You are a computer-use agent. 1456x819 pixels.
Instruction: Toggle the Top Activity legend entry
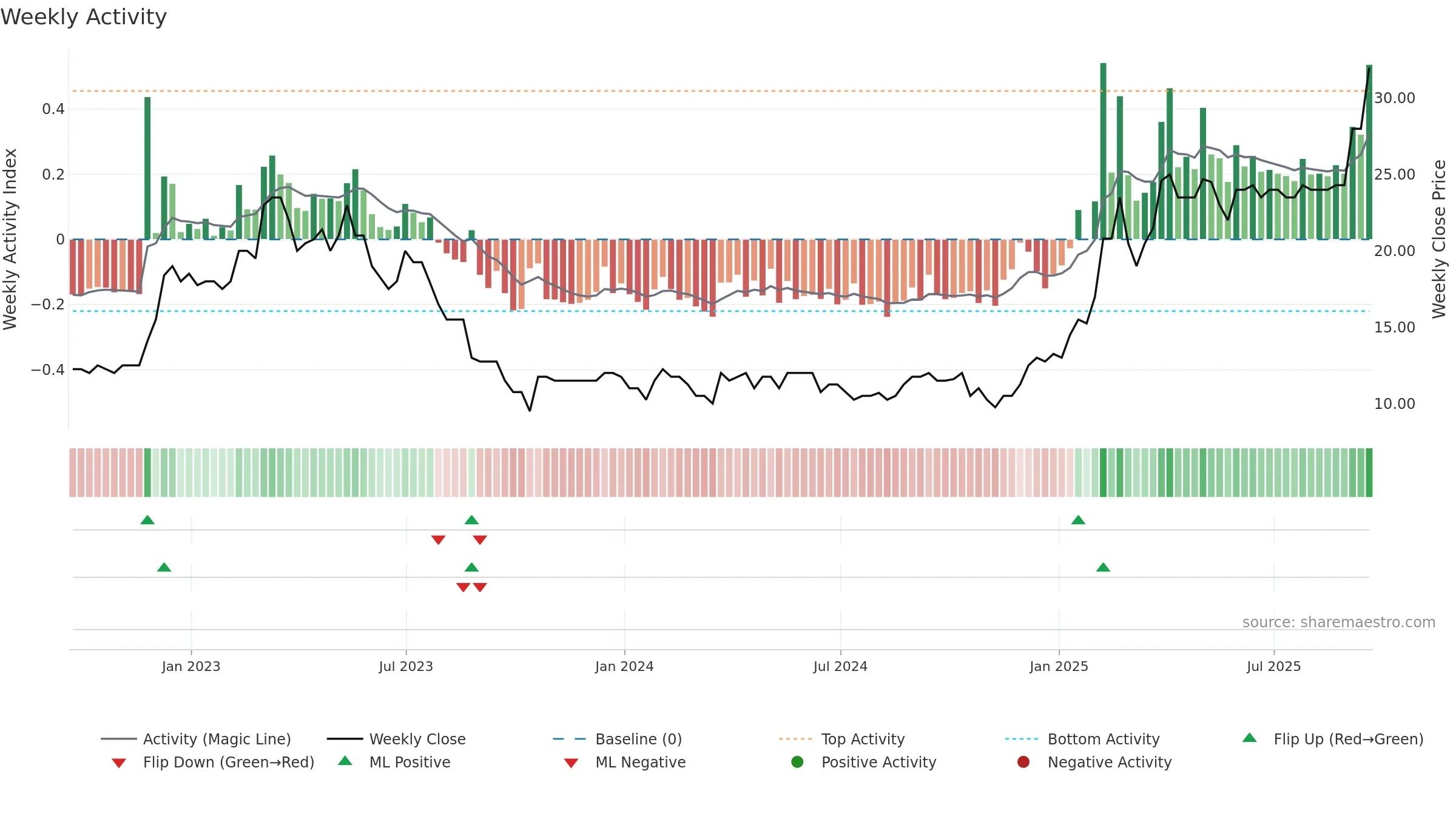click(x=842, y=739)
